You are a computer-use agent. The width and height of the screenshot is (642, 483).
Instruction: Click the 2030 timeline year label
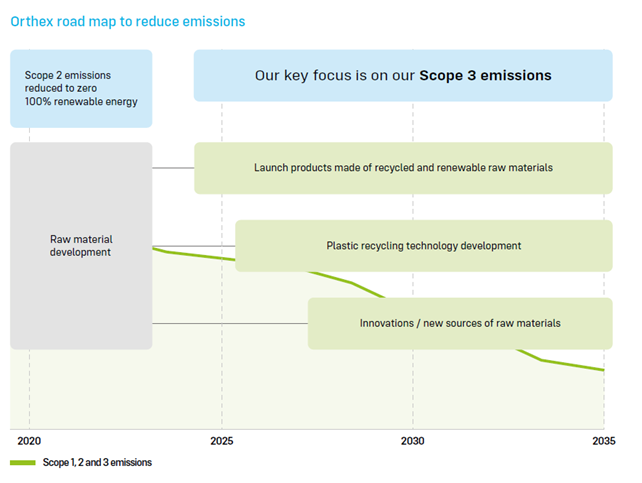[x=412, y=441]
